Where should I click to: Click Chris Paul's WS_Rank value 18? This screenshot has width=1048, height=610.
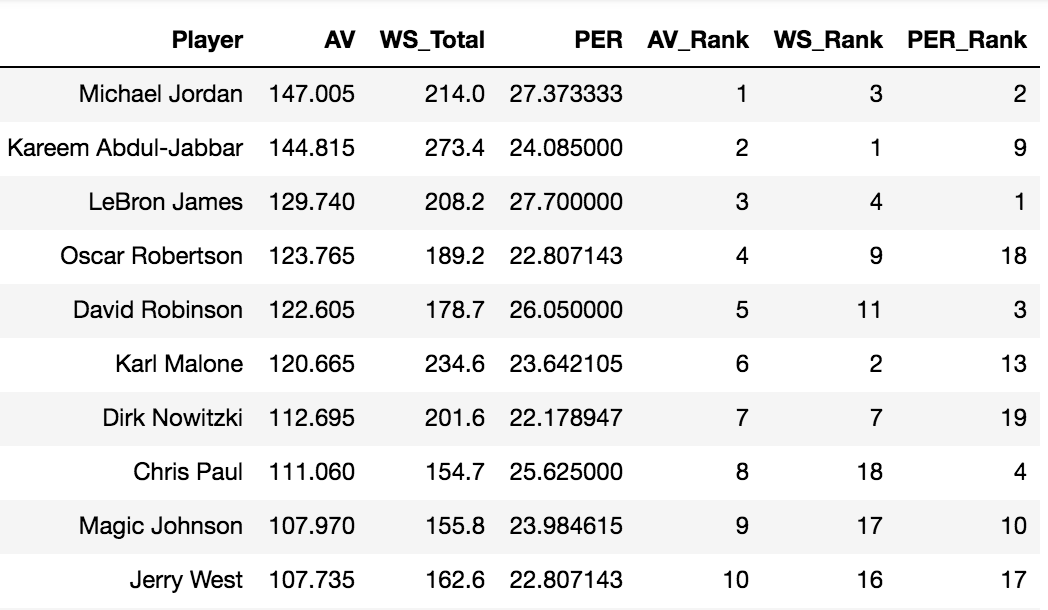pos(870,472)
